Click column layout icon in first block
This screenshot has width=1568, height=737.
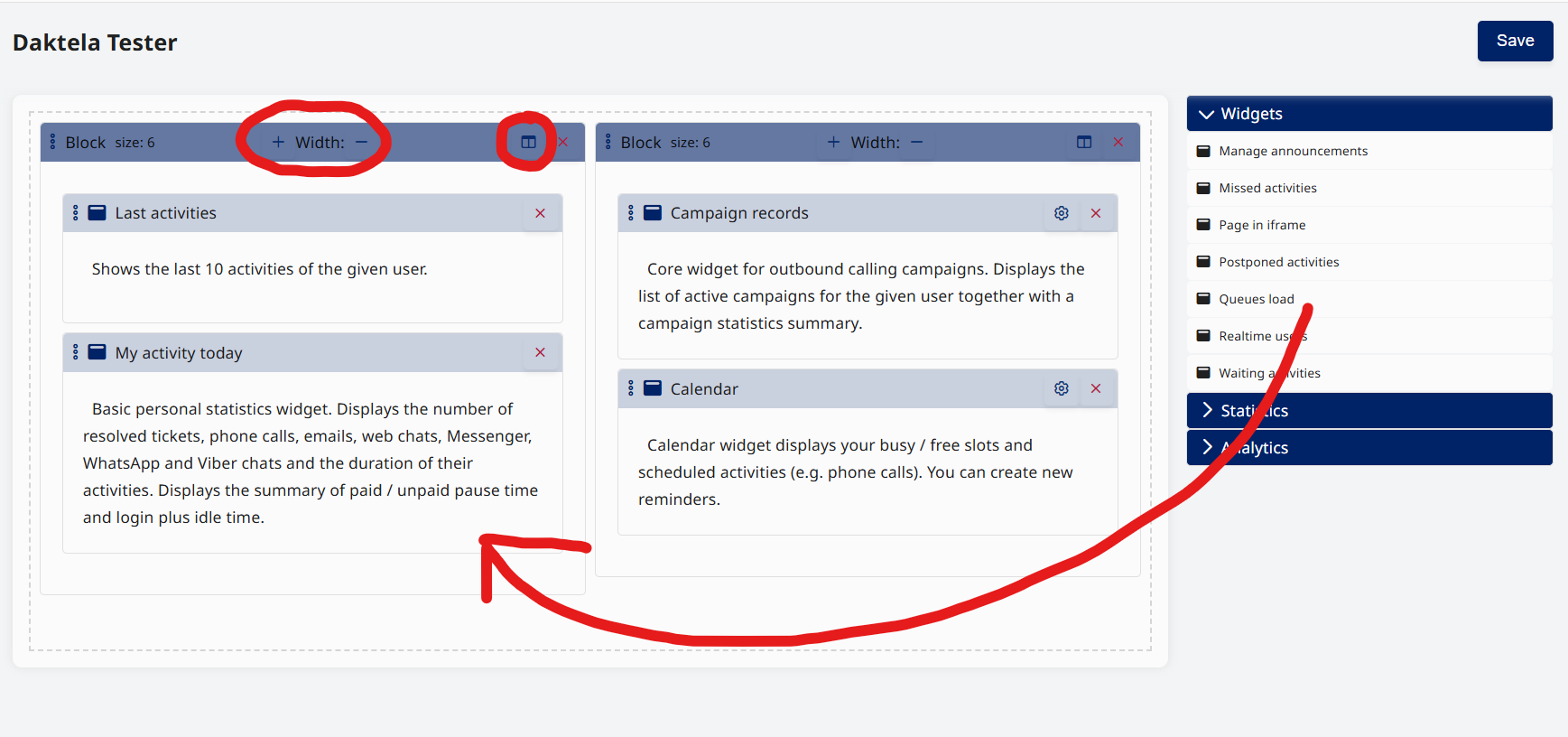(x=528, y=143)
